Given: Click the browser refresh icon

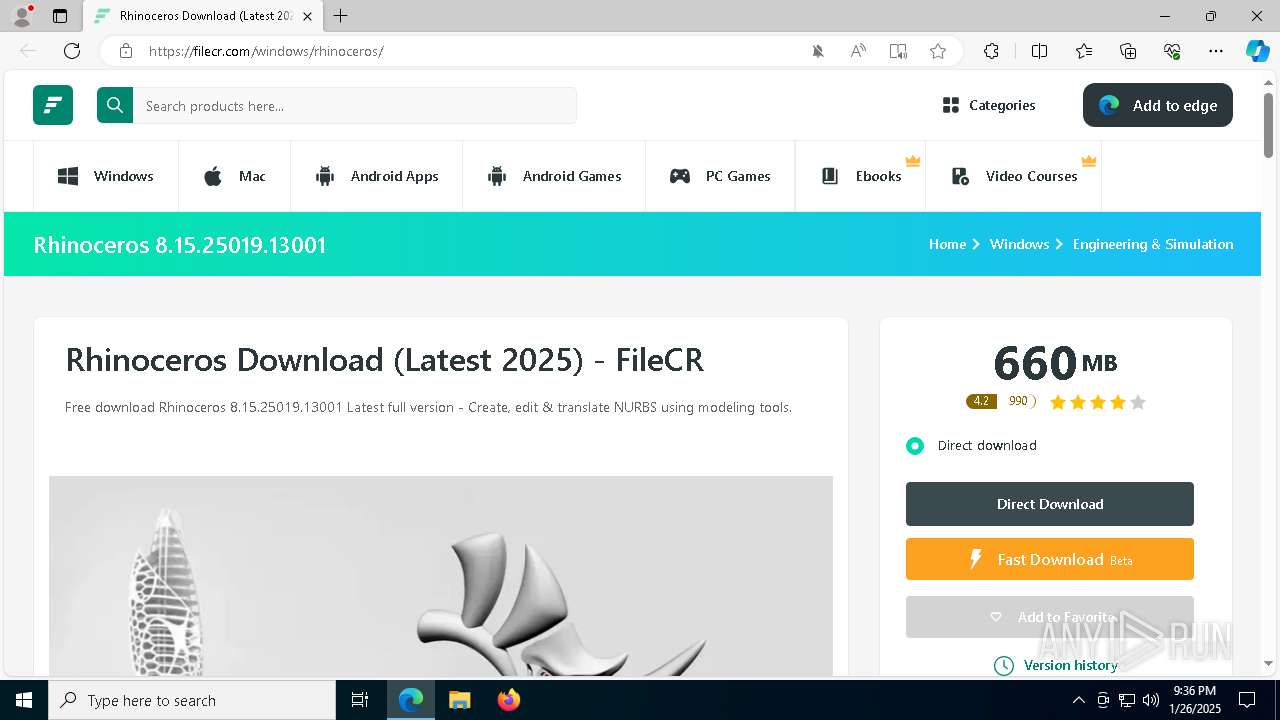Looking at the screenshot, I should [x=72, y=51].
